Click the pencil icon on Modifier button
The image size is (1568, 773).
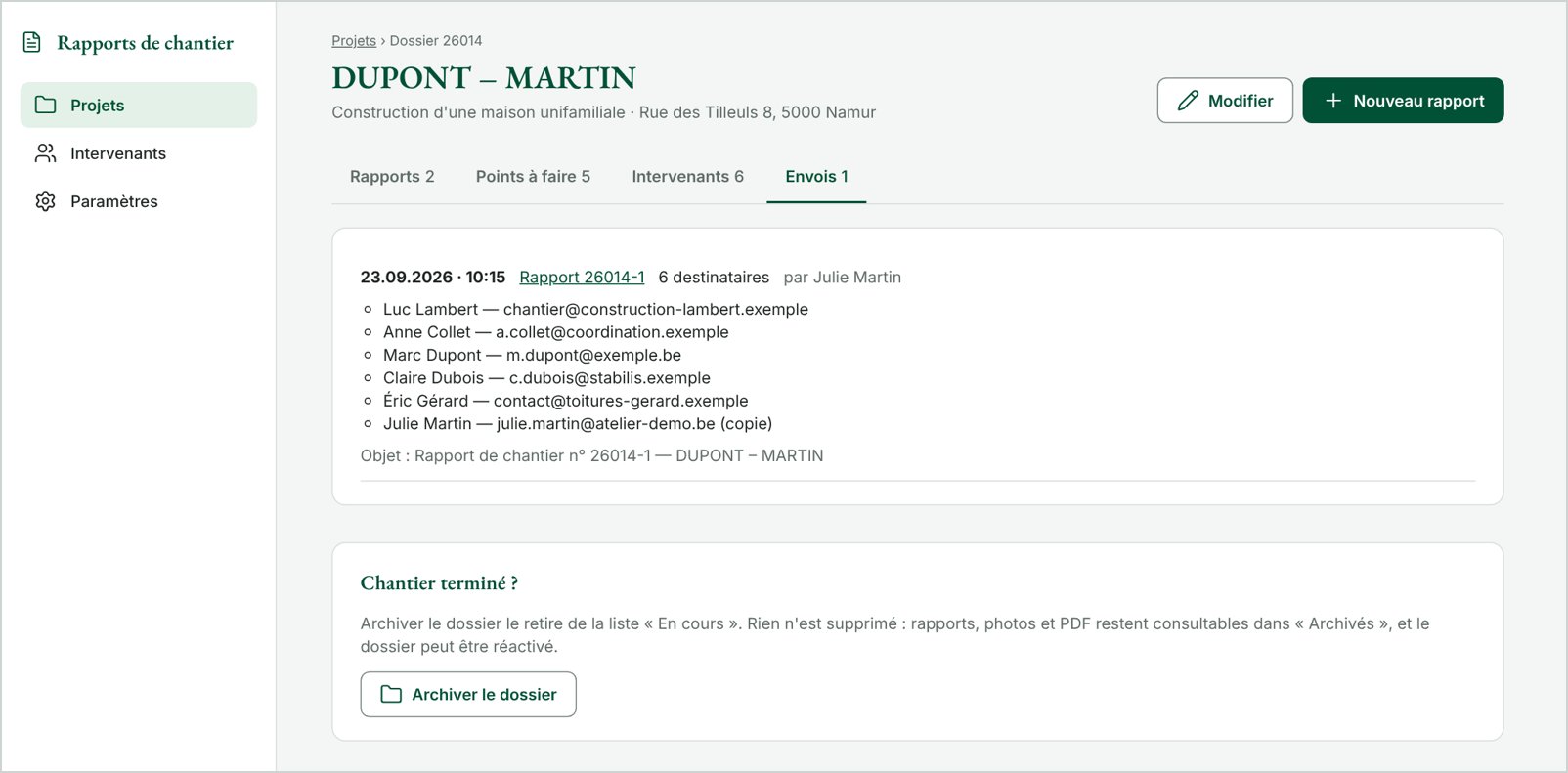pos(1188,101)
